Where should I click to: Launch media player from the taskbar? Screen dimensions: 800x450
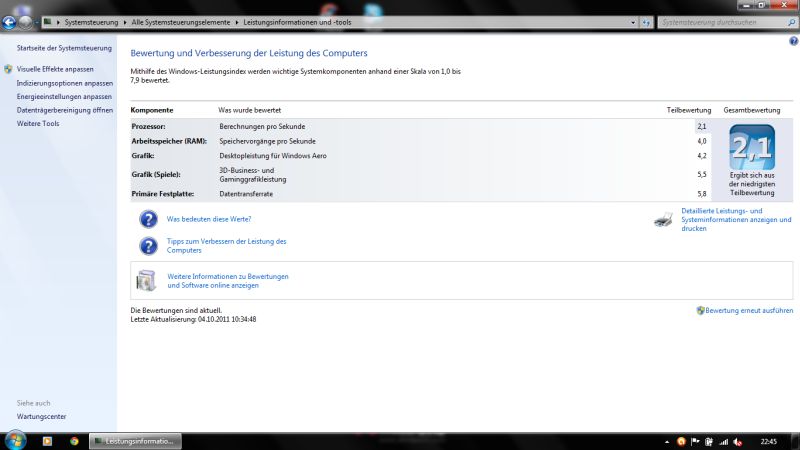pos(47,441)
